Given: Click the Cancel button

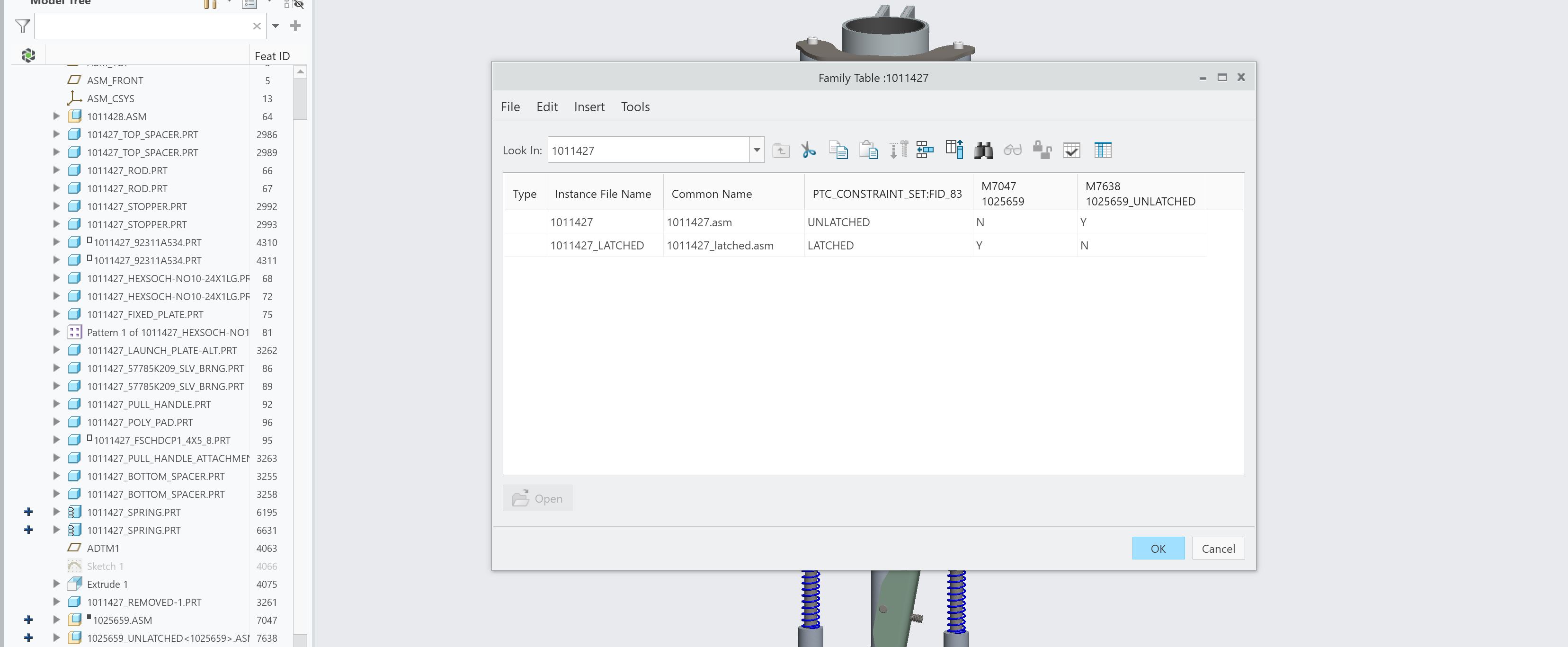Looking at the screenshot, I should click(1218, 549).
